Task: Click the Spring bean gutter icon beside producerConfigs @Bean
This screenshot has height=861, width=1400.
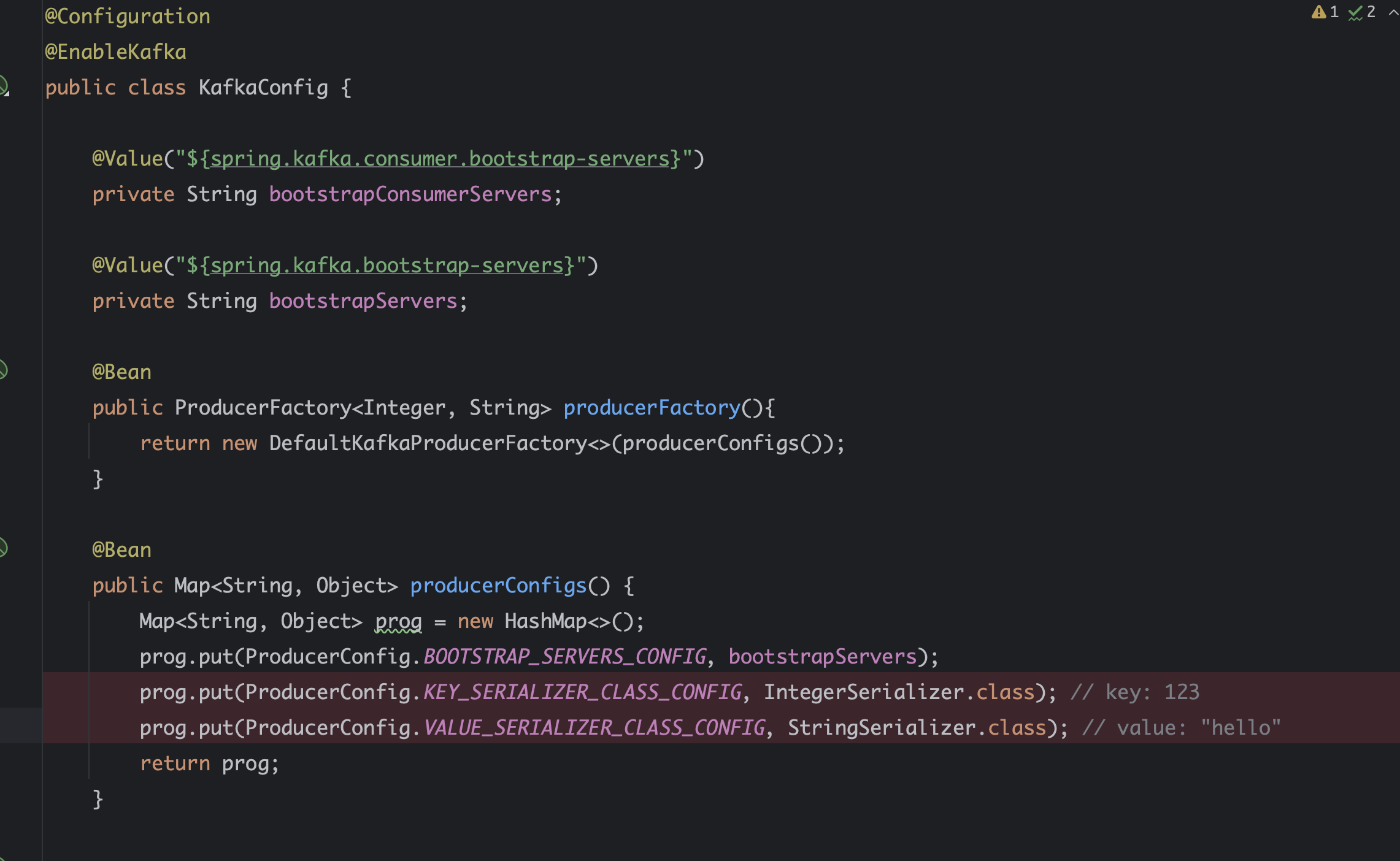Action: tap(3, 548)
